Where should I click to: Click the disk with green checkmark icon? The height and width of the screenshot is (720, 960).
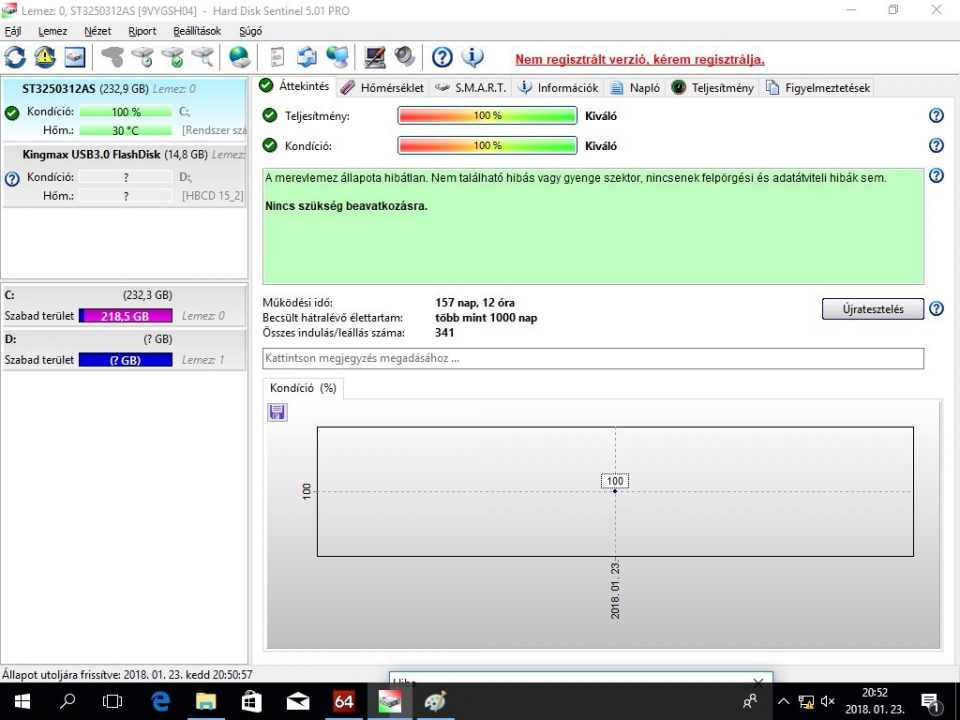coord(173,58)
